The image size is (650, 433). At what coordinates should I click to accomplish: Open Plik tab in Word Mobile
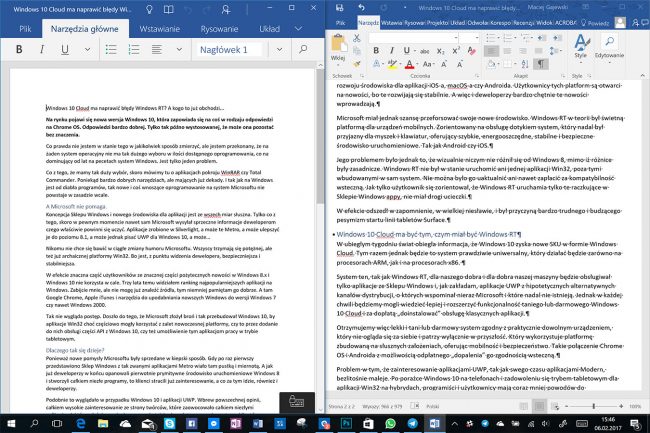[x=25, y=29]
